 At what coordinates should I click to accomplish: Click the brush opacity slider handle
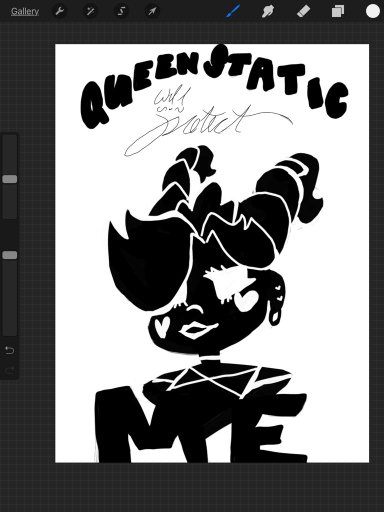click(10, 255)
